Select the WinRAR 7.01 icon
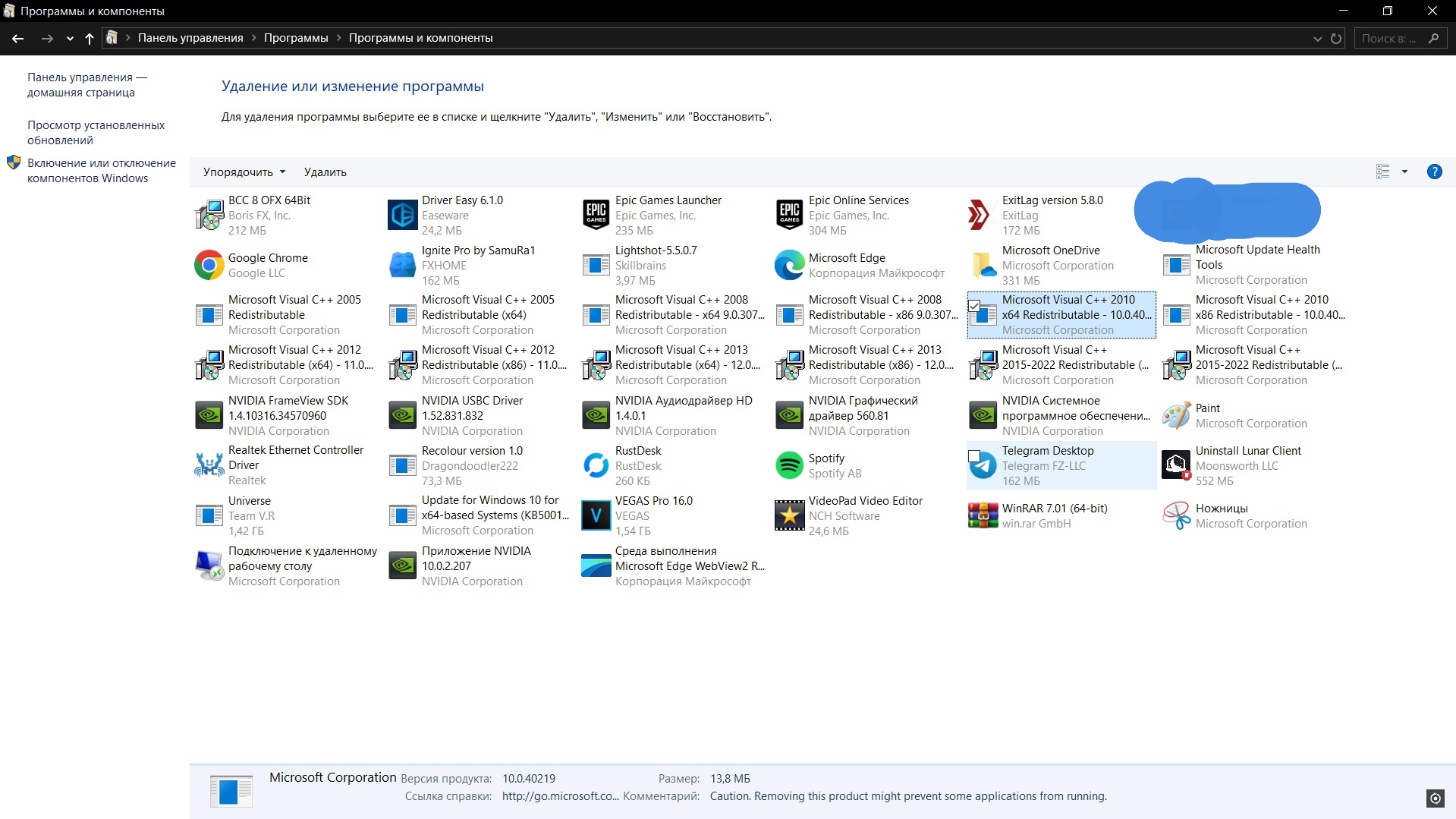Screen dimensions: 1456x819 coord(983,515)
